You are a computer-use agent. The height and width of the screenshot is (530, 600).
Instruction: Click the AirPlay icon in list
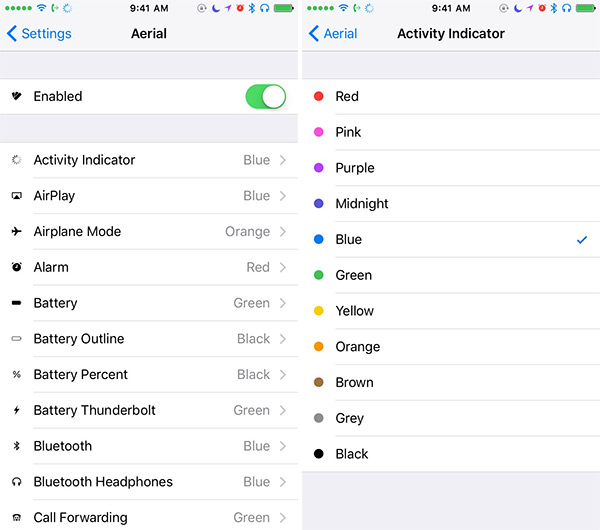[x=16, y=196]
